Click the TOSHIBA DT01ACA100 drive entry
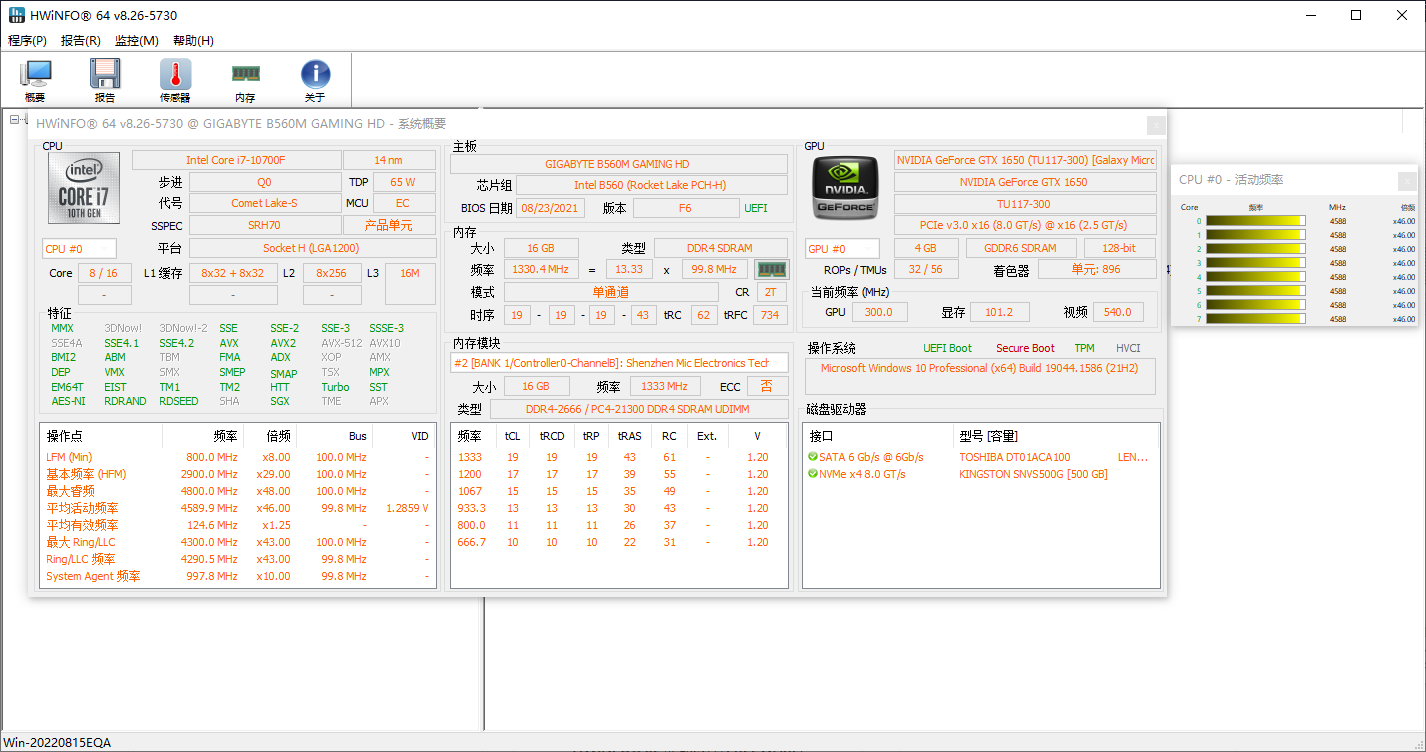The height and width of the screenshot is (752, 1426). (x=1015, y=457)
